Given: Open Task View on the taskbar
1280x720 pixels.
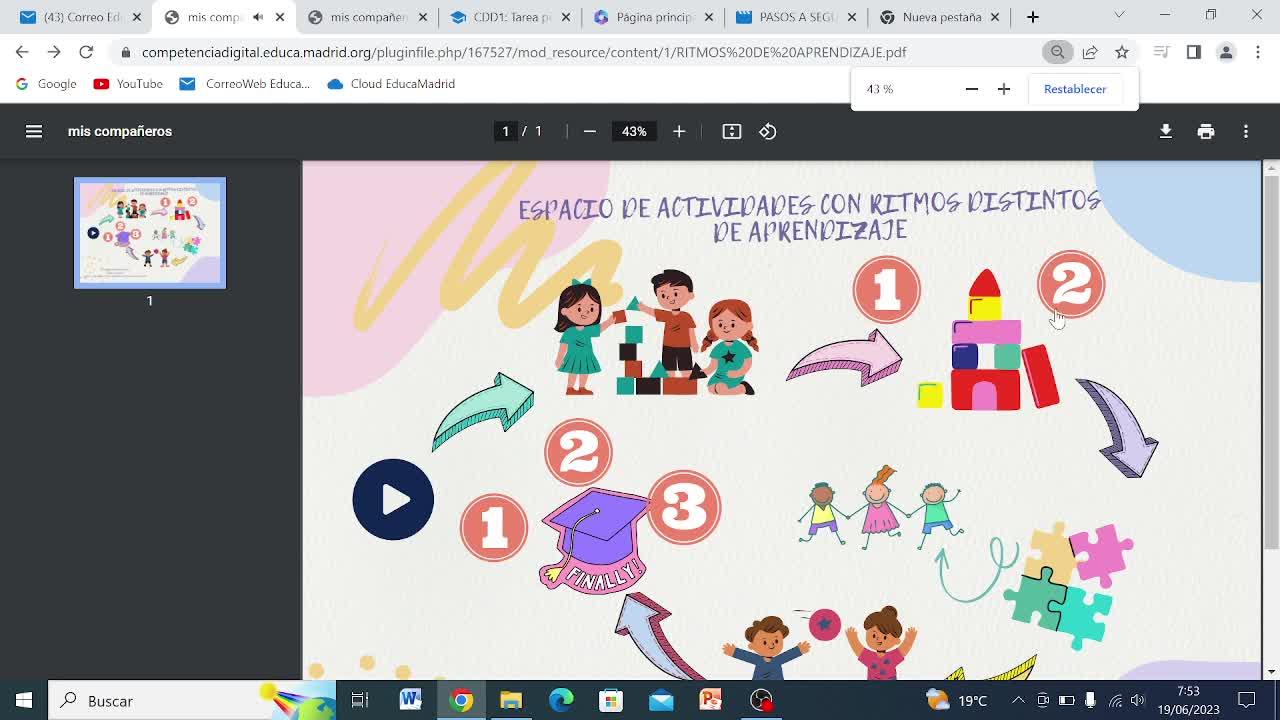Looking at the screenshot, I should click(x=360, y=700).
